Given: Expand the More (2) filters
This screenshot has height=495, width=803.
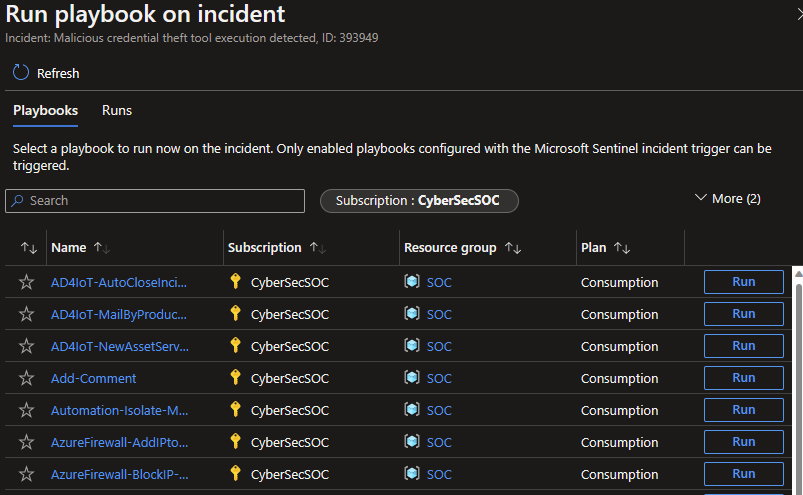Looking at the screenshot, I should [727, 199].
